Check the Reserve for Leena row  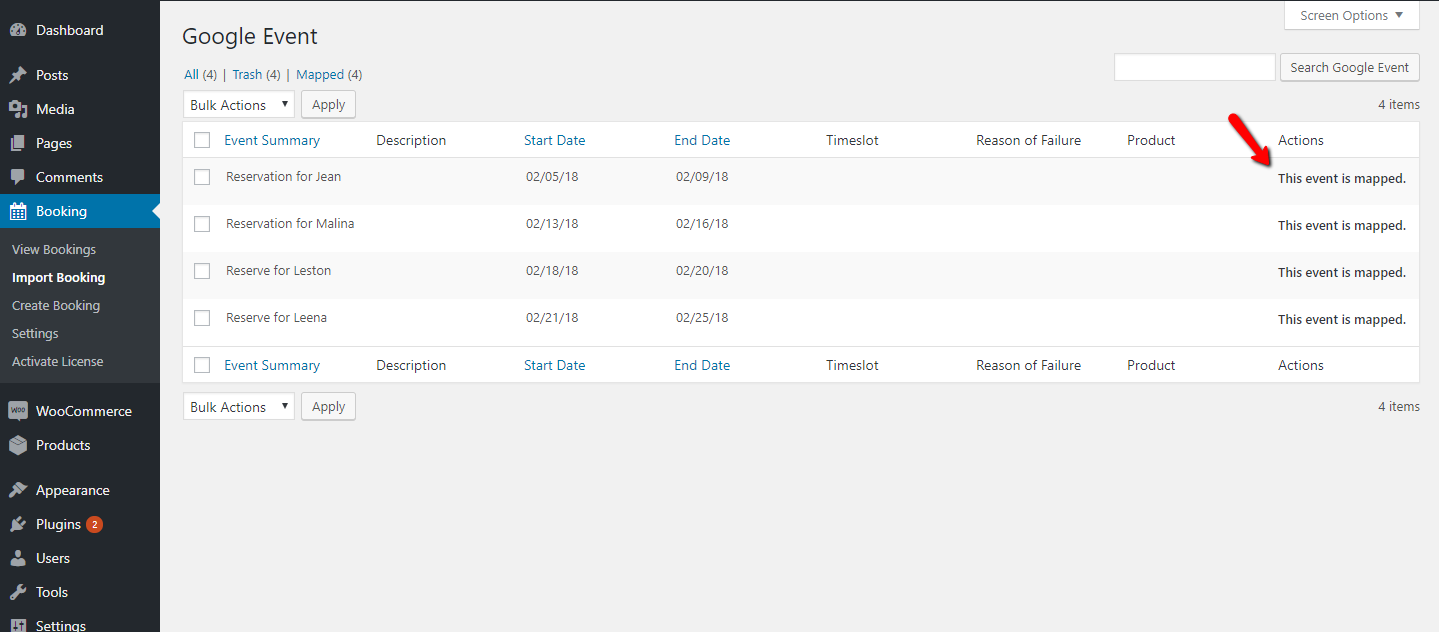pyautogui.click(x=201, y=318)
